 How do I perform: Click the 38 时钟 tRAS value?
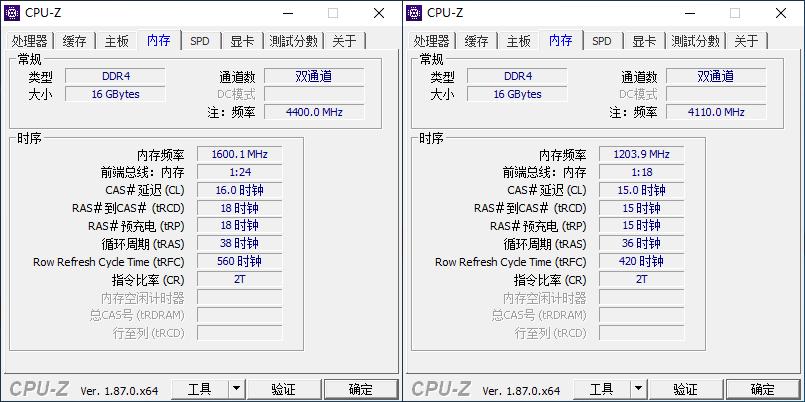[240, 243]
